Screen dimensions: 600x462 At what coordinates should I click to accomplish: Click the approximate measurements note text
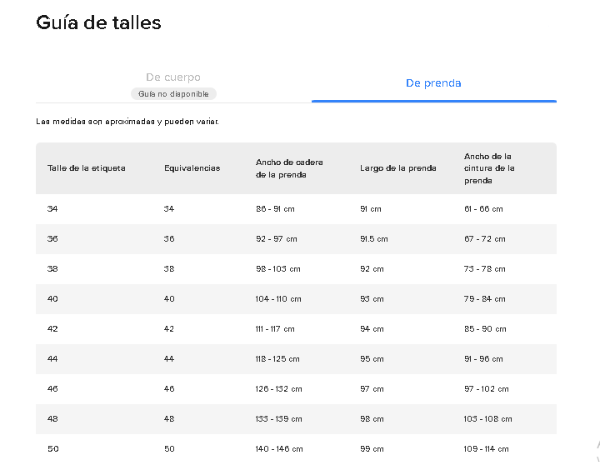click(x=127, y=121)
